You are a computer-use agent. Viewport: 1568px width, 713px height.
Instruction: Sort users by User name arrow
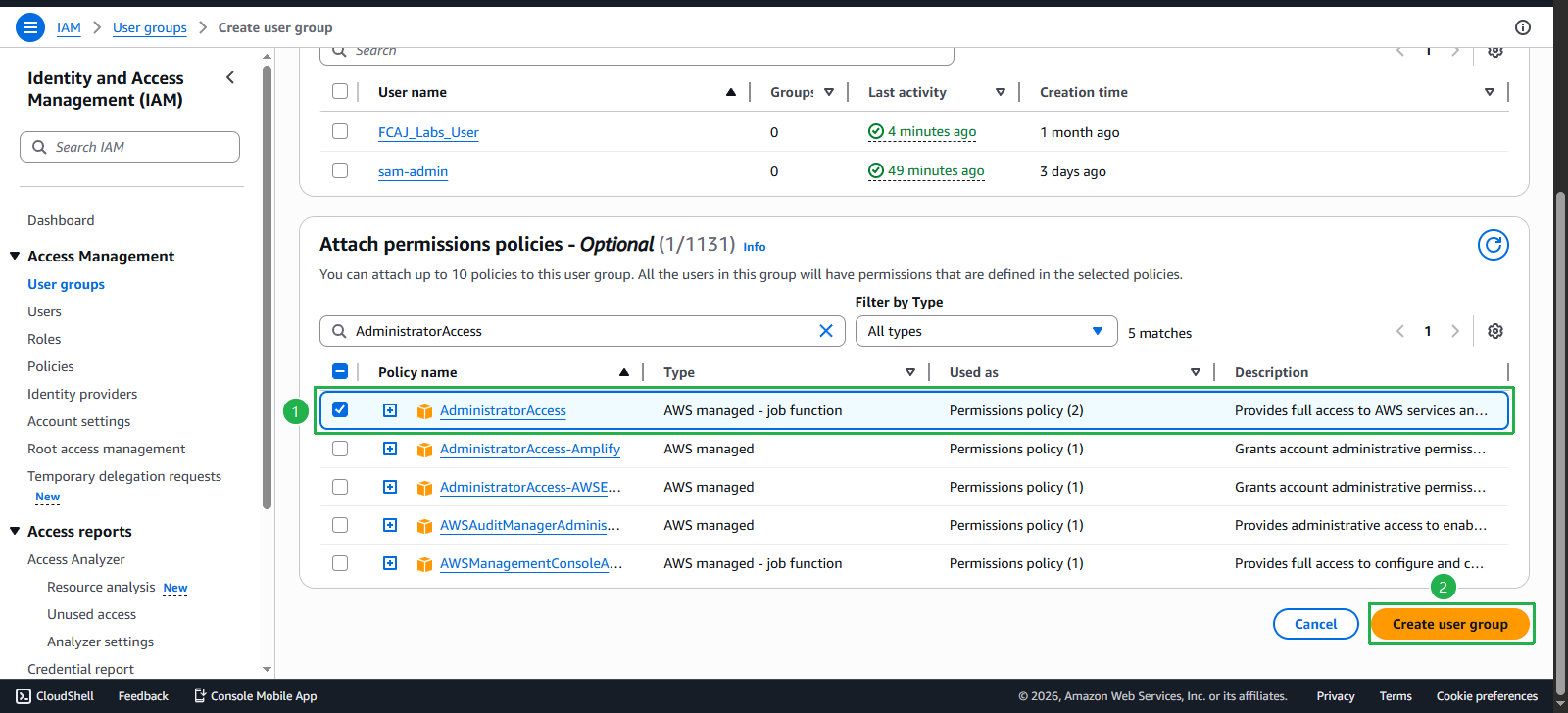point(730,92)
